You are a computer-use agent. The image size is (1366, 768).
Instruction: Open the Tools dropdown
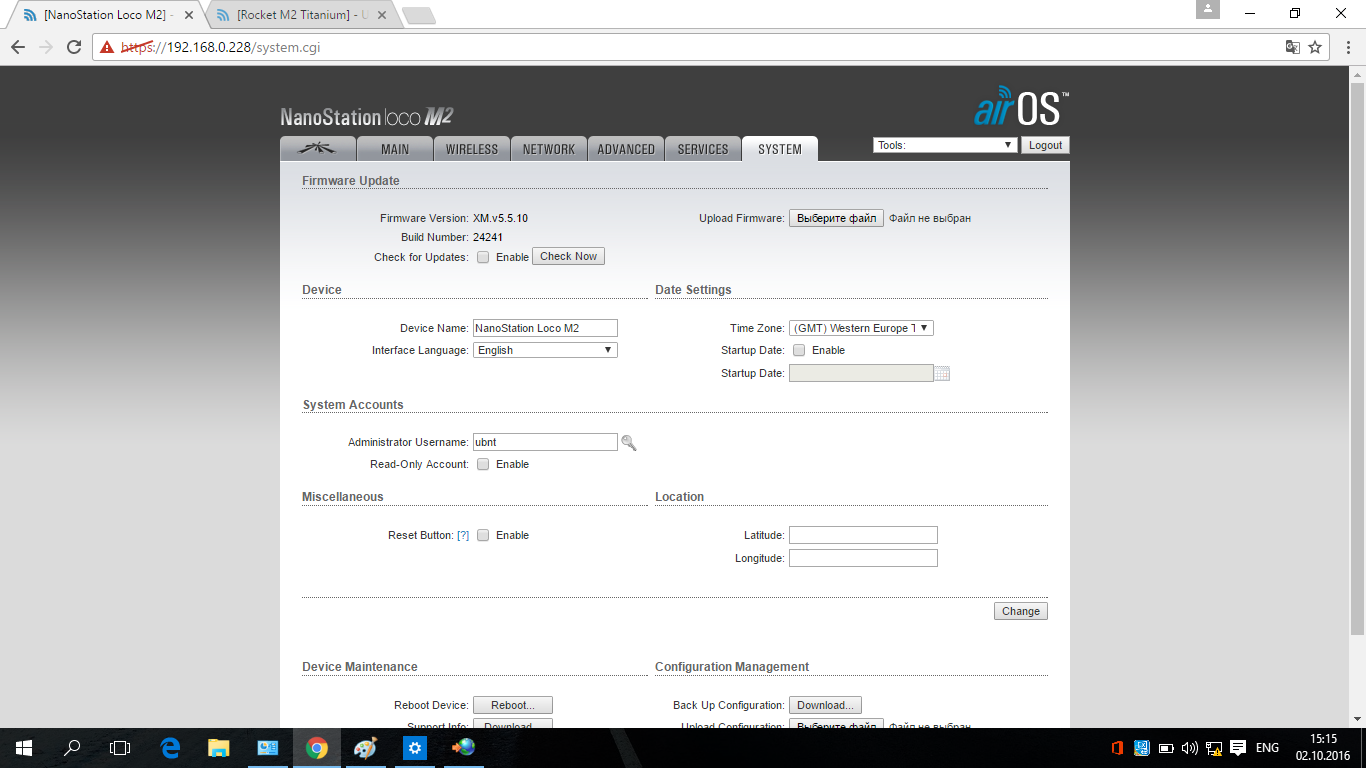click(945, 145)
